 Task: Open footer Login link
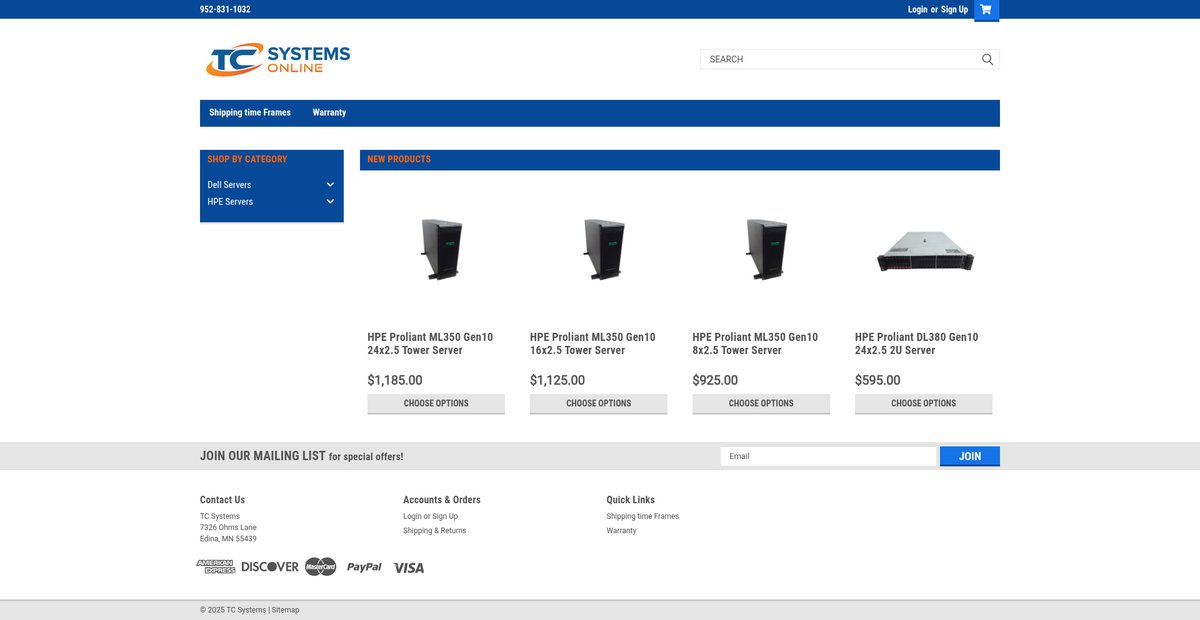click(412, 517)
